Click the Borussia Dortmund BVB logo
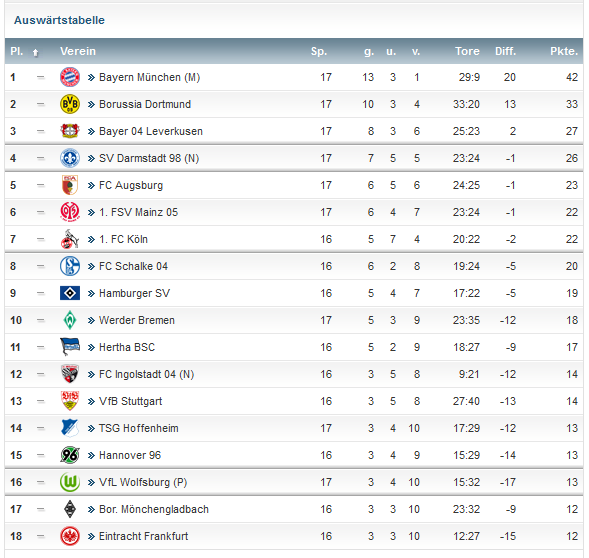This screenshot has height=558, width=589. [x=70, y=104]
